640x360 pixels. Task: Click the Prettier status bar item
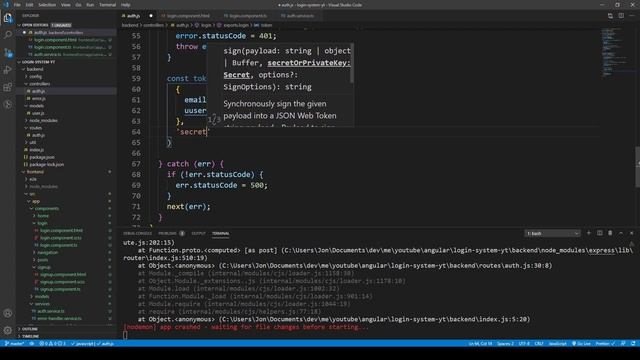click(605, 344)
